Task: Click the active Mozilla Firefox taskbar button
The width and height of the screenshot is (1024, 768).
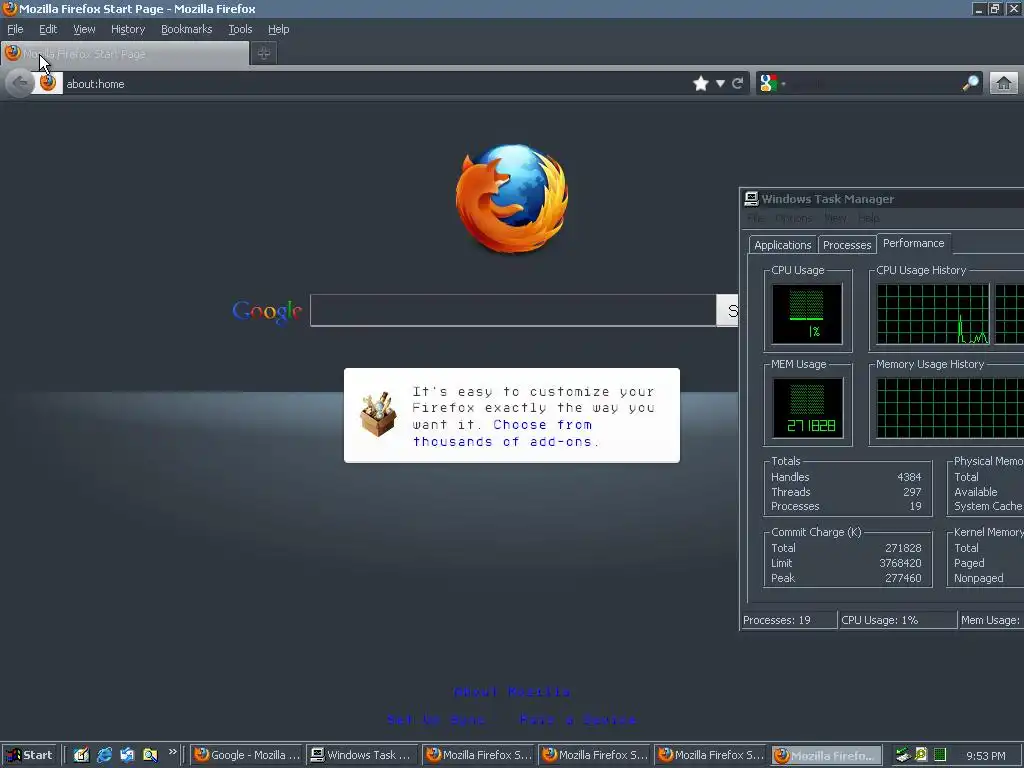Action: pyautogui.click(x=826, y=756)
